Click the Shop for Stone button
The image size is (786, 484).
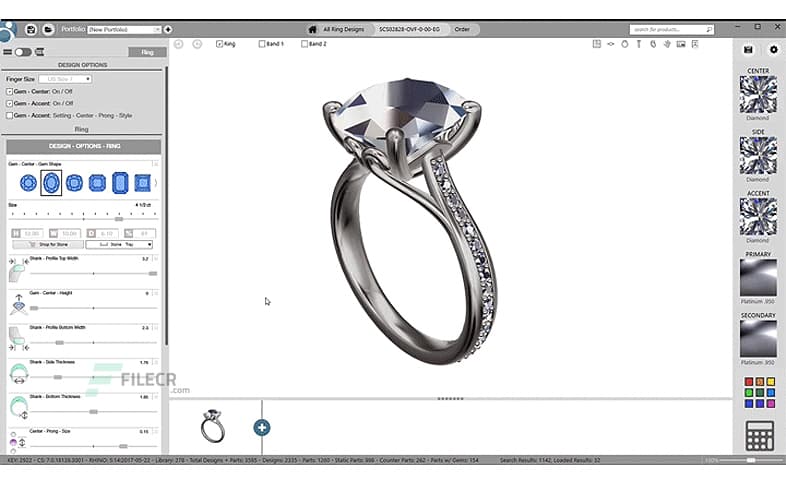[x=48, y=245]
